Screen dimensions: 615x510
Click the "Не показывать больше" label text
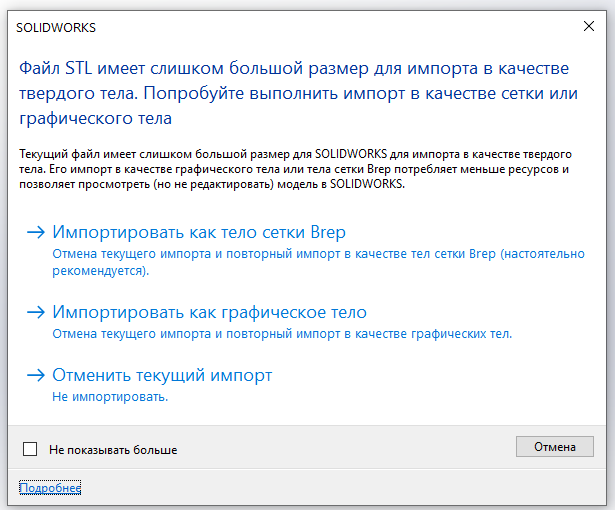point(113,450)
